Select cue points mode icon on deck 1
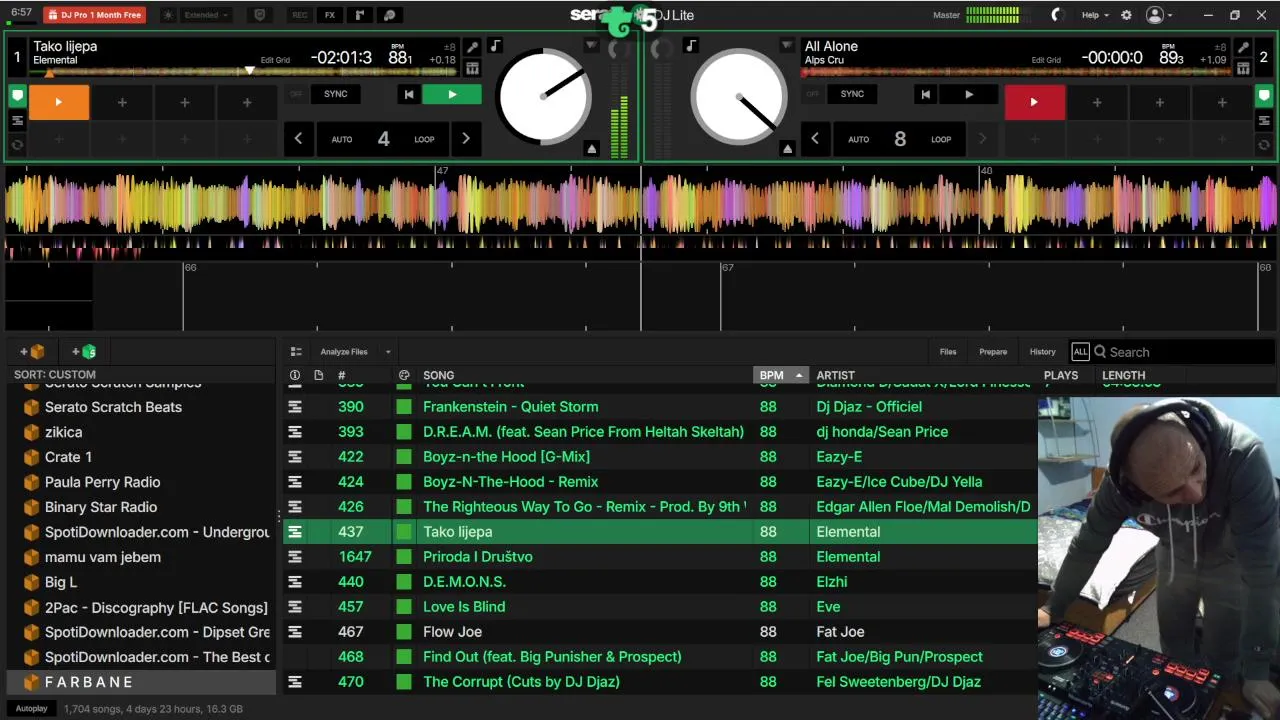1280x720 pixels. click(x=17, y=96)
